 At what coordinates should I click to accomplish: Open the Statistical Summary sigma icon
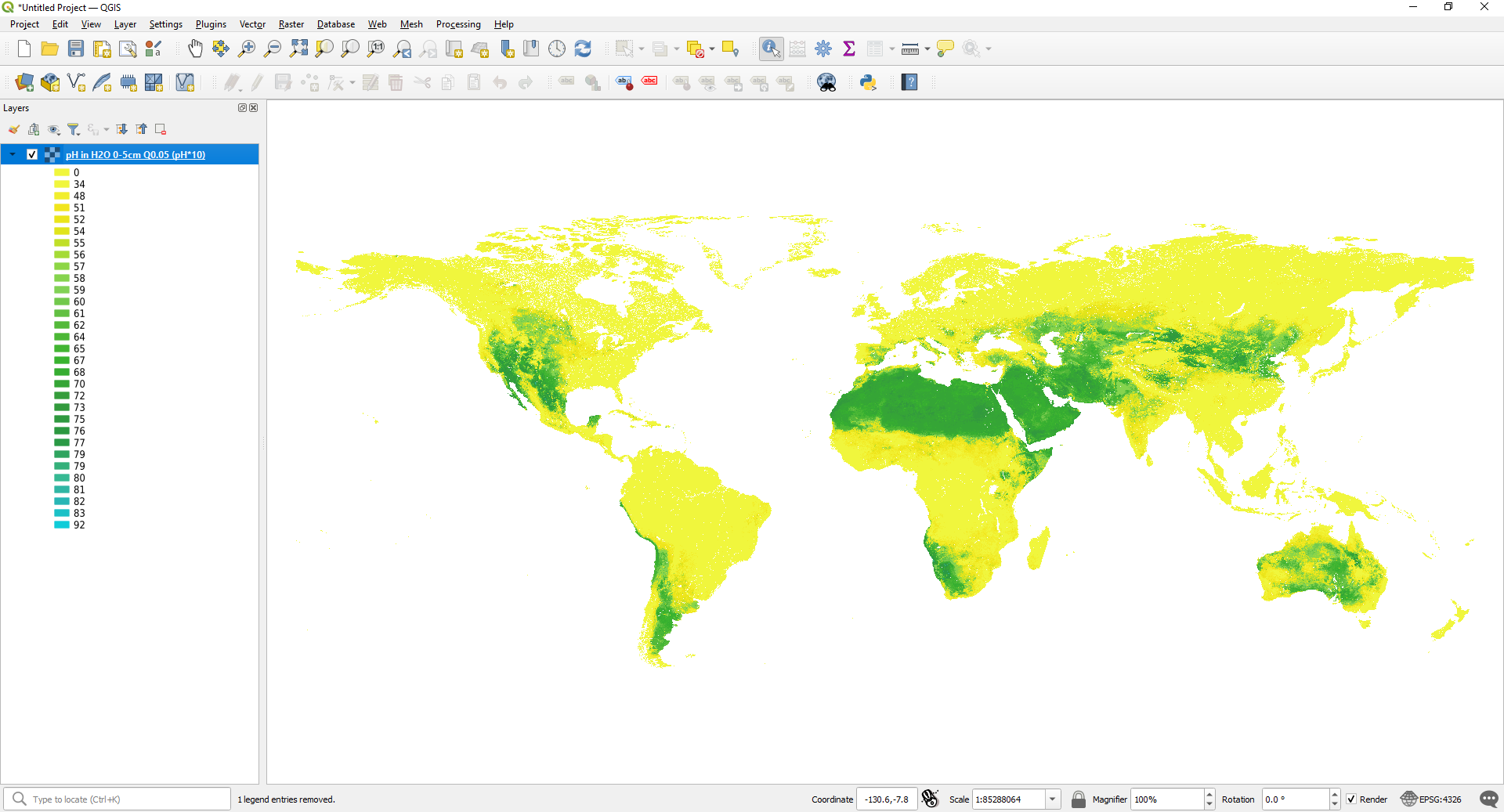click(848, 49)
